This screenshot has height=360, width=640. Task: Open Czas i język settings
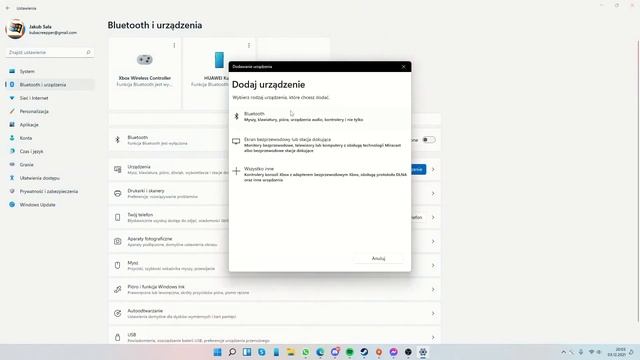50,151
